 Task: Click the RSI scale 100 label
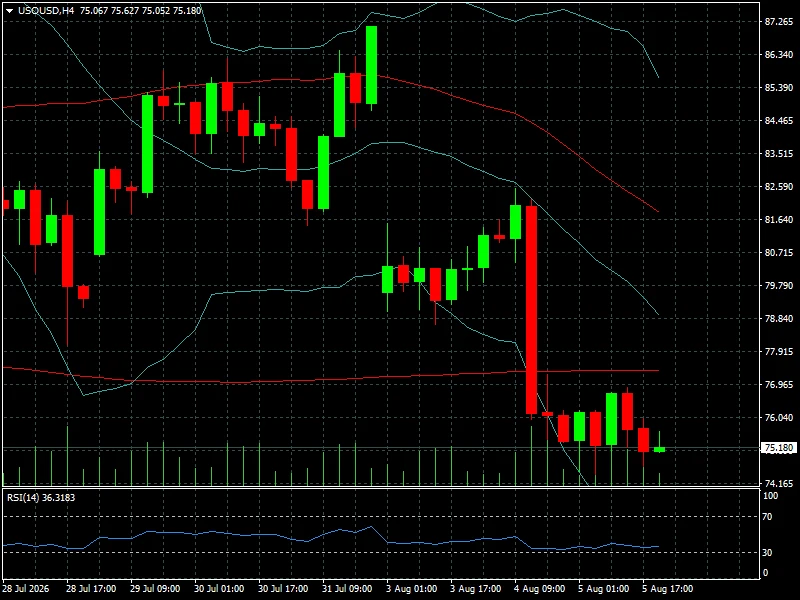770,496
